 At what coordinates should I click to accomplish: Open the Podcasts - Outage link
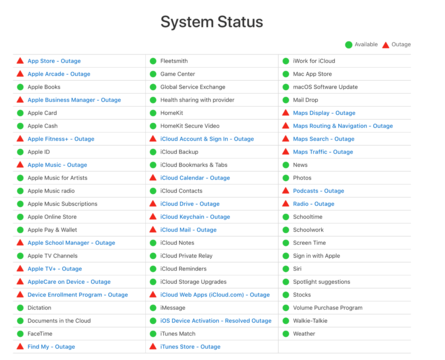318,191
